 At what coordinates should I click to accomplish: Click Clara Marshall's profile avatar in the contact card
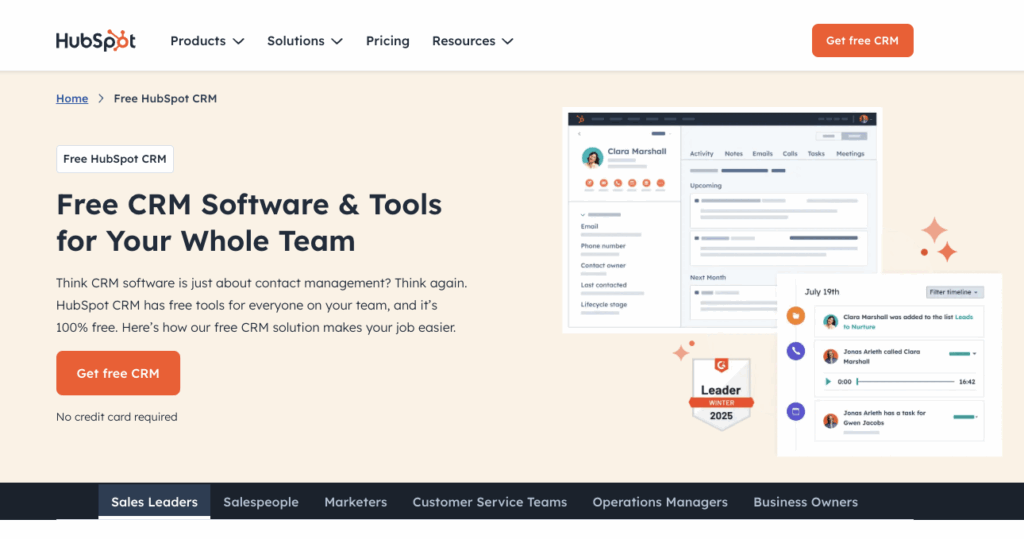(x=593, y=158)
